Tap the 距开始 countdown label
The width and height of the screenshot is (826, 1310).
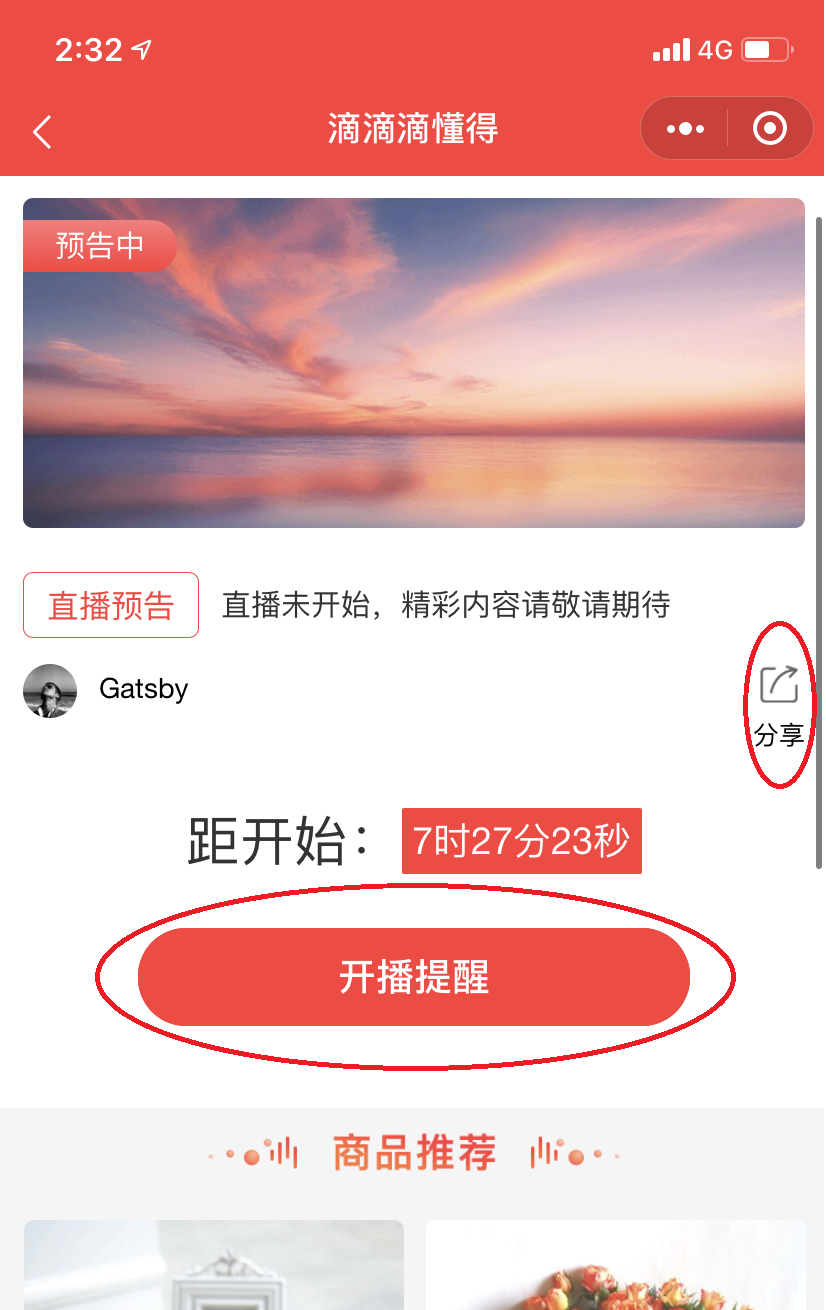tap(280, 841)
